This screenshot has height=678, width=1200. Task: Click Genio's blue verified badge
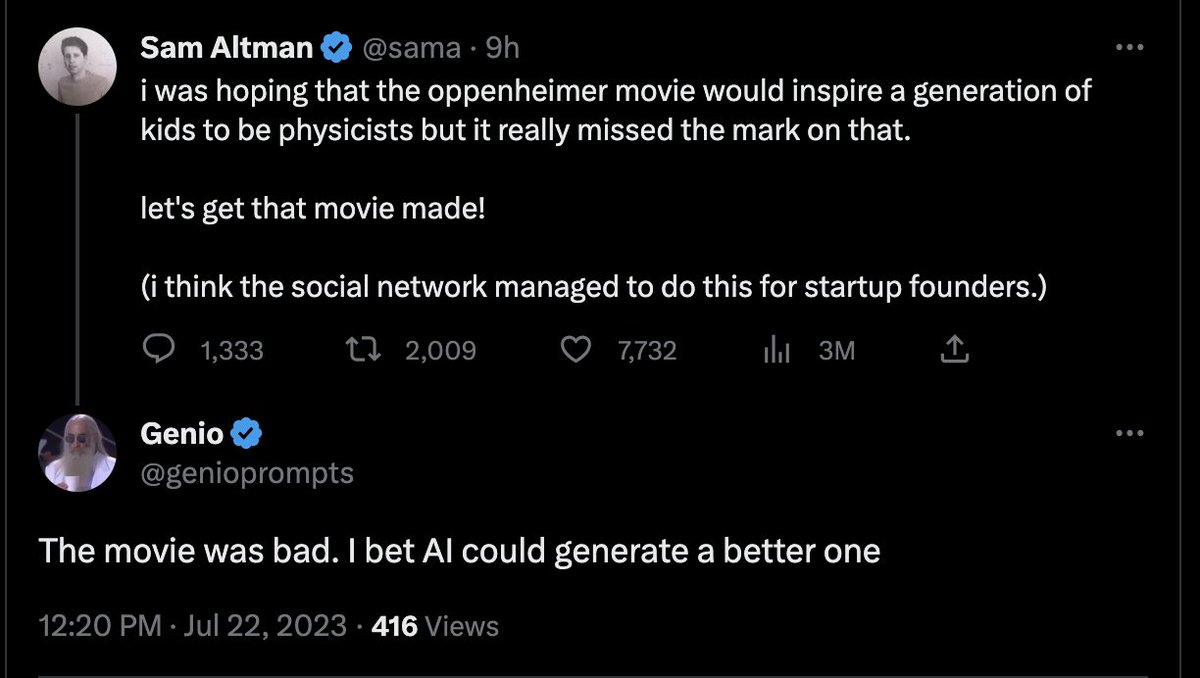(x=247, y=434)
